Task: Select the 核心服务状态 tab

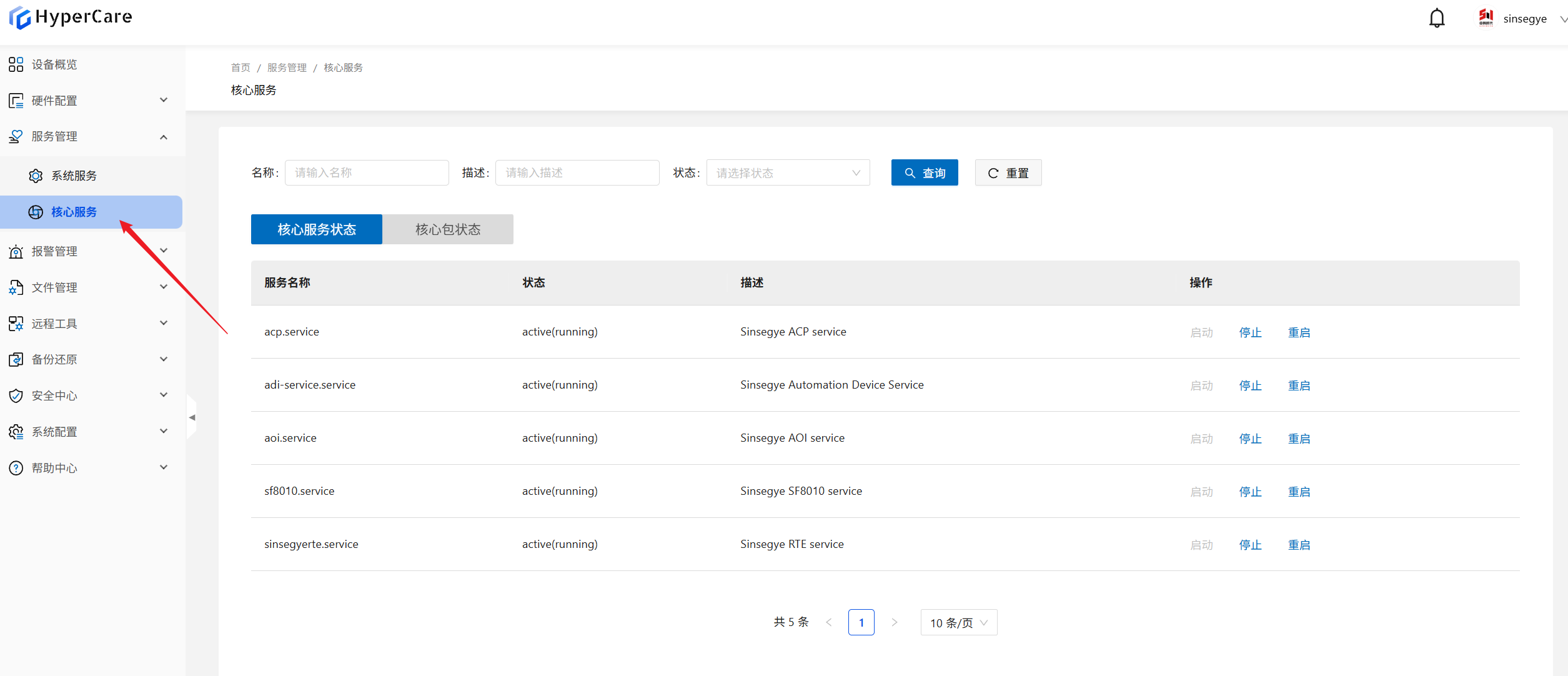Action: [317, 229]
